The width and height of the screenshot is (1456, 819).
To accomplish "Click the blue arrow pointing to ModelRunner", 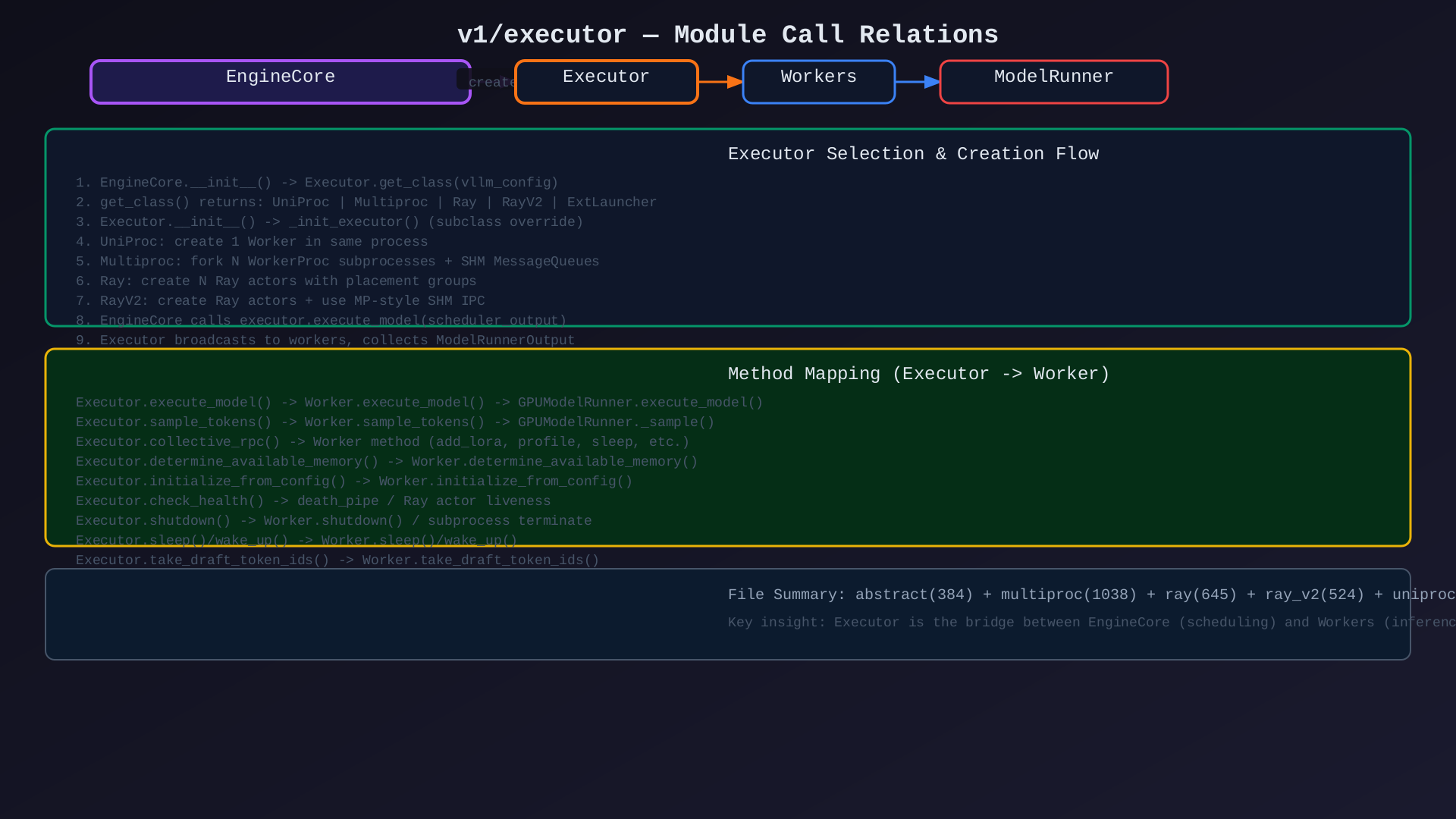I will 918,81.
